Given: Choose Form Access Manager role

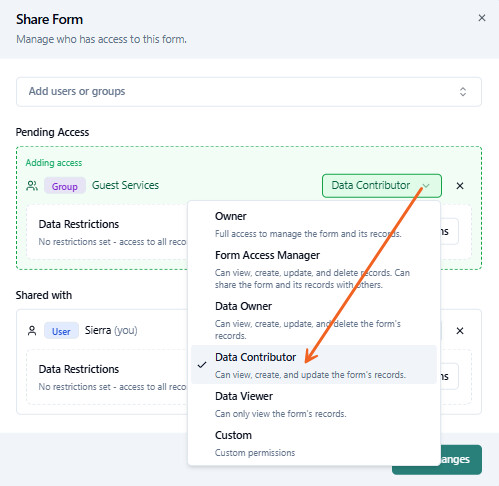Looking at the screenshot, I should click(x=314, y=270).
